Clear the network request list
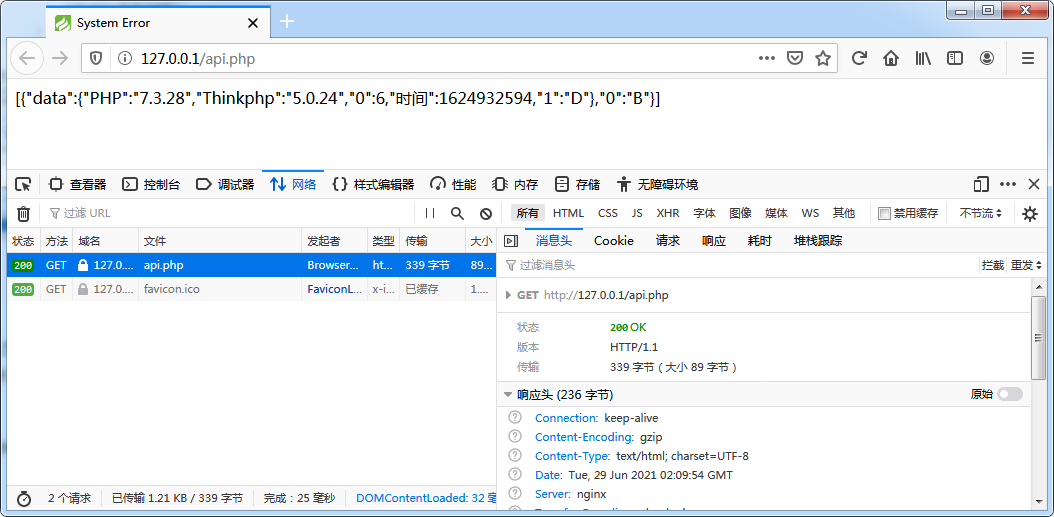The image size is (1054, 517). click(24, 214)
